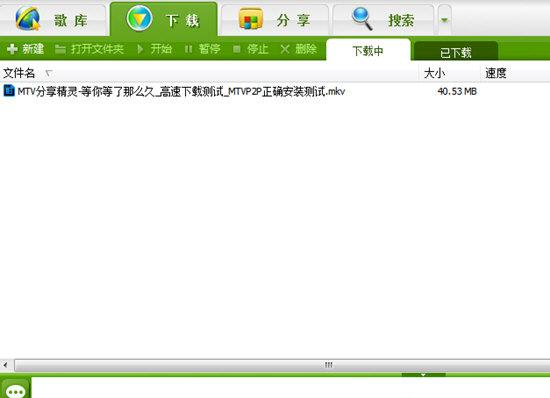The width and height of the screenshot is (550, 398).
Task: Expand the main tabs overflow dropdown arrow
Action: [x=444, y=20]
